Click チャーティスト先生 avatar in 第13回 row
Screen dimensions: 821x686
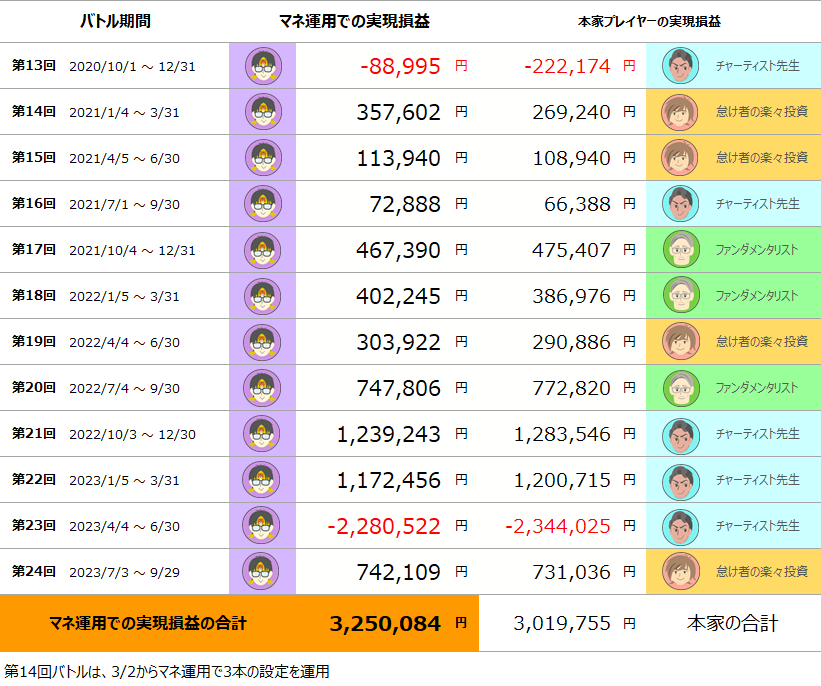click(680, 66)
